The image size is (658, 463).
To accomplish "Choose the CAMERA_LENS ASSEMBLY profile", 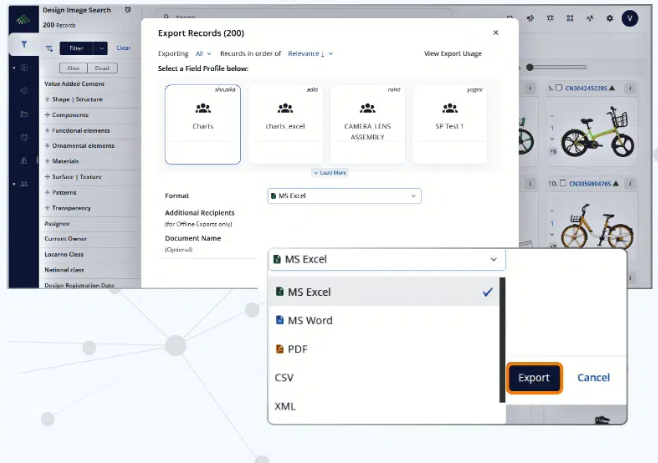I will [x=367, y=124].
